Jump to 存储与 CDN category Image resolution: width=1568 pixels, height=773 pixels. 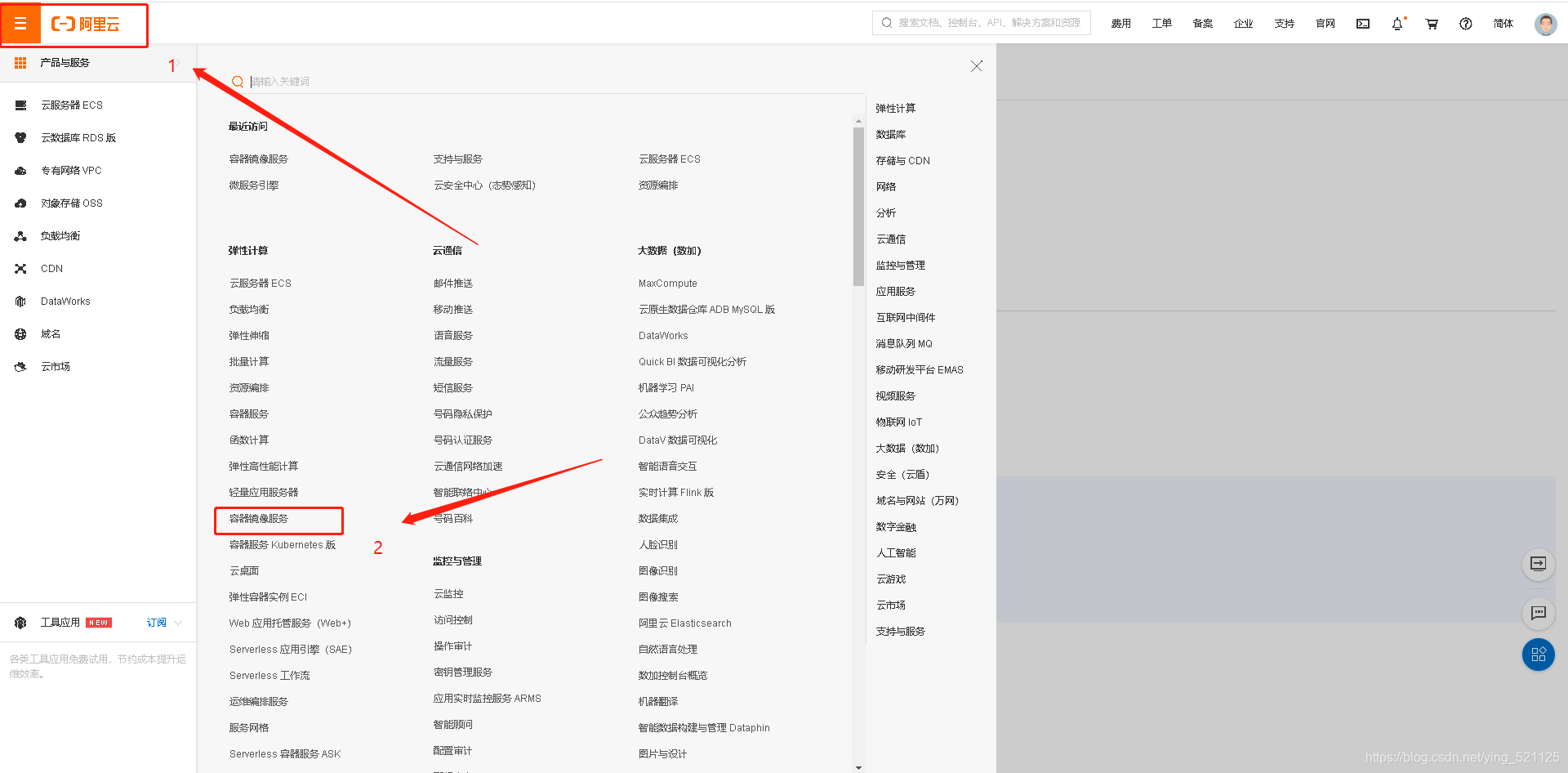(x=903, y=161)
